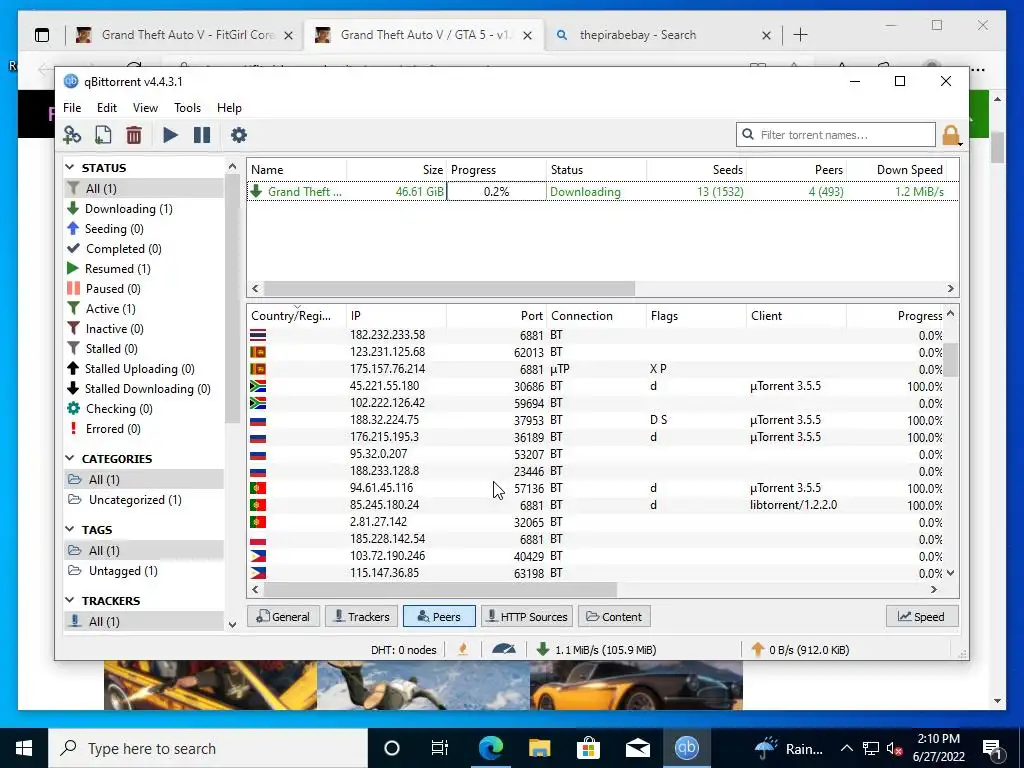Click the connection status flame icon in status bar
1024x768 pixels.
(x=463, y=649)
